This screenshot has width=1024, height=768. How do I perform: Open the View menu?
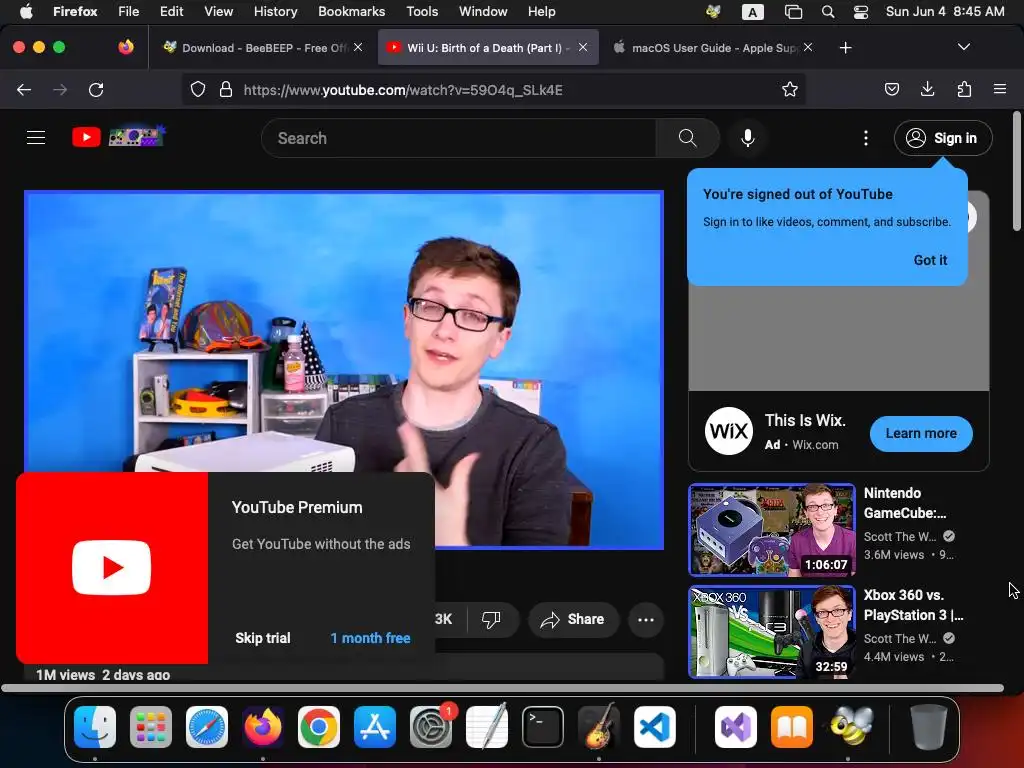(218, 11)
